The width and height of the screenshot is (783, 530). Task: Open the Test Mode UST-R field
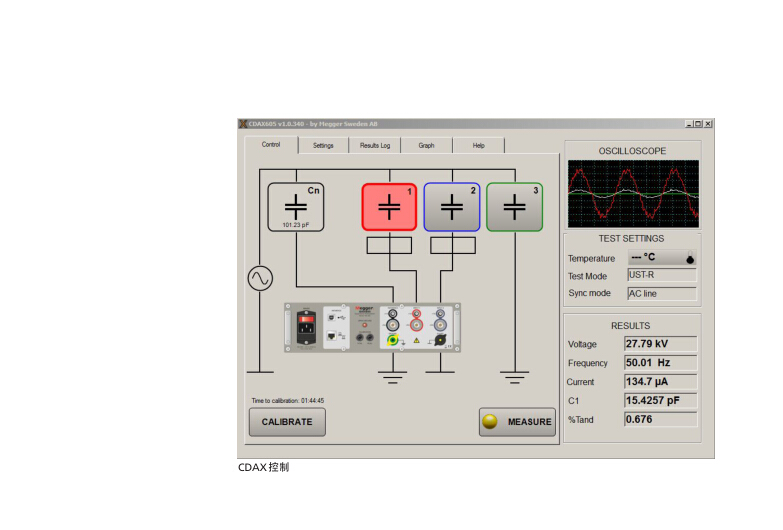point(662,275)
